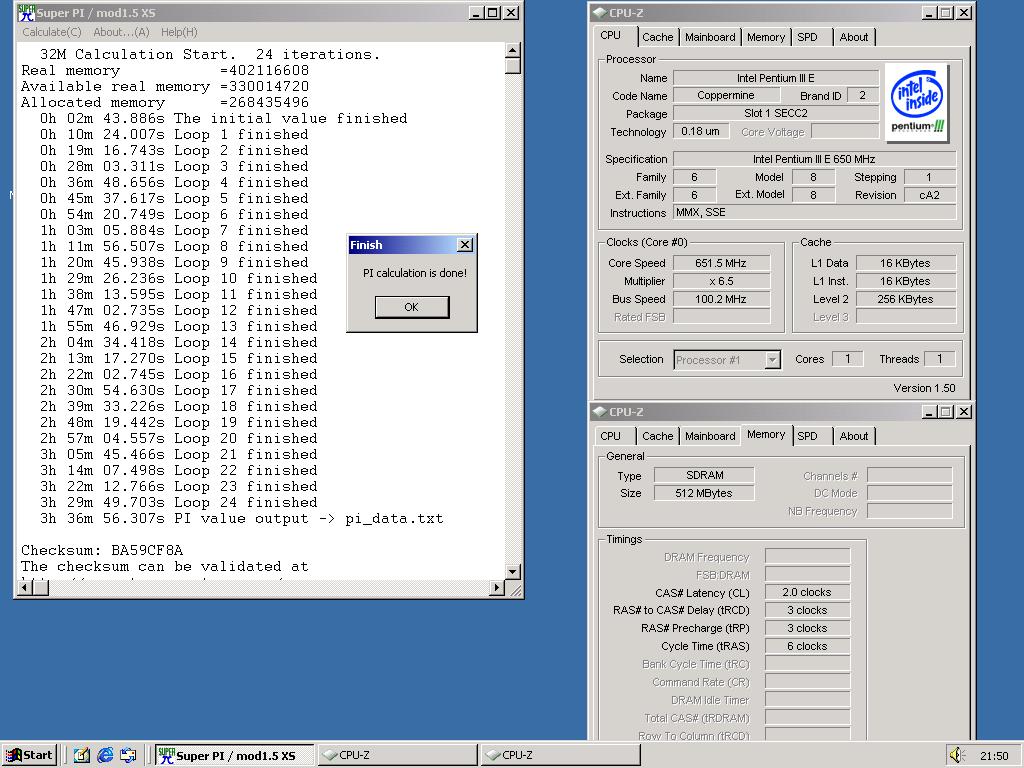Image resolution: width=1024 pixels, height=768 pixels.
Task: Click the Code Name field Coppermine
Action: click(725, 95)
